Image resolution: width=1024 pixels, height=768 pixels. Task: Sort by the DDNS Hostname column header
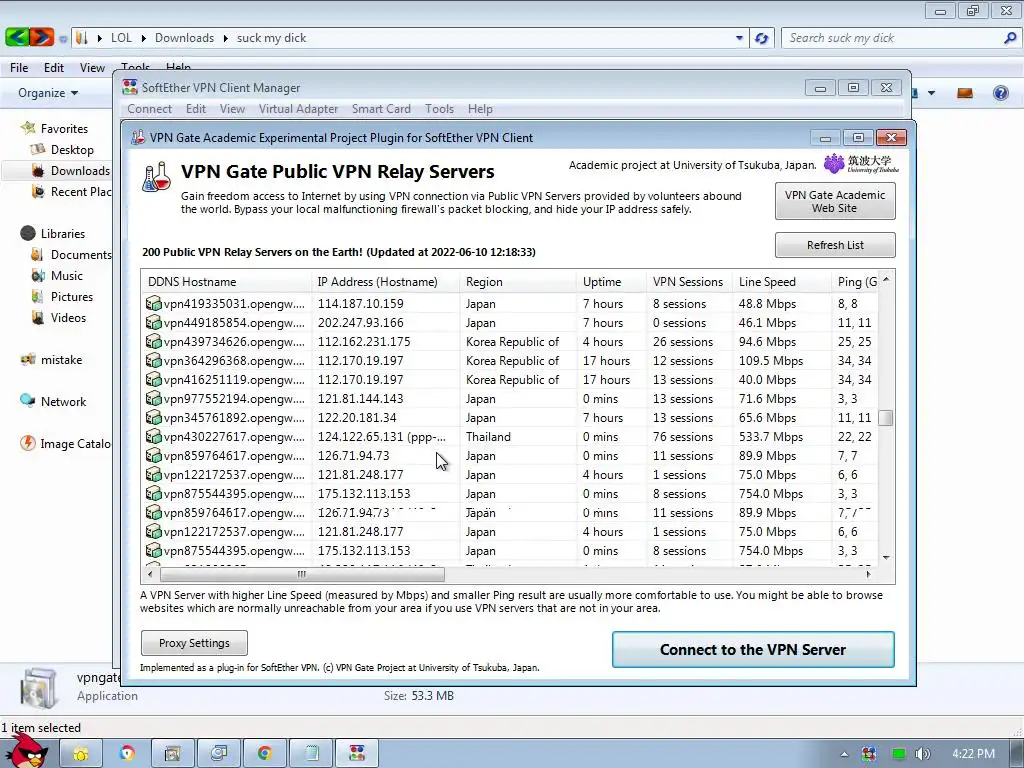point(227,281)
